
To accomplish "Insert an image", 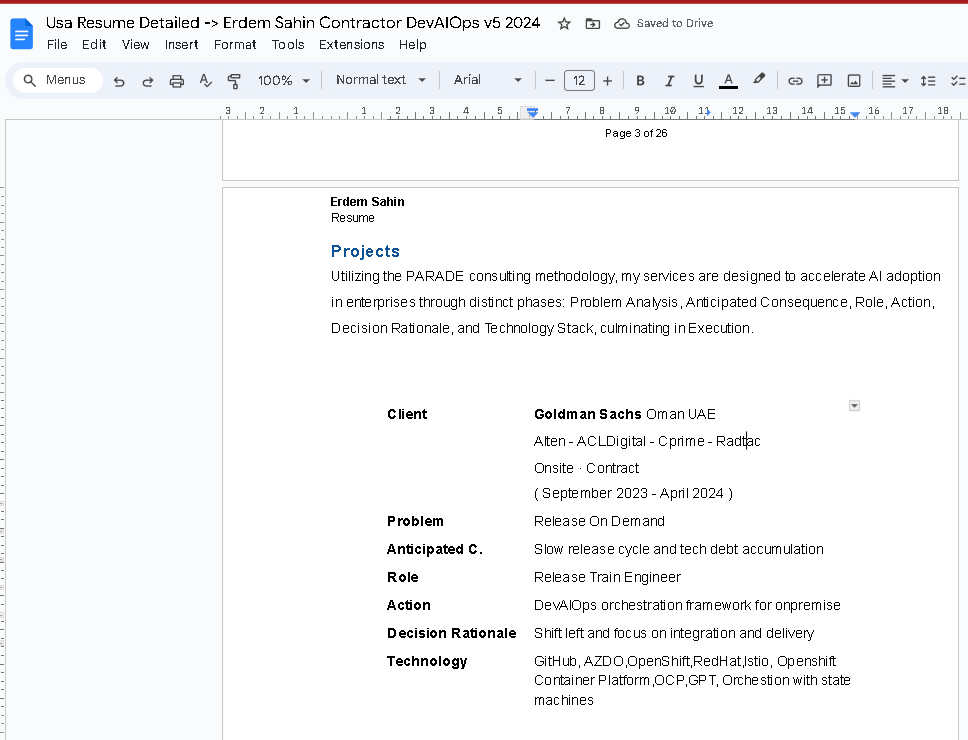I will 854,81.
